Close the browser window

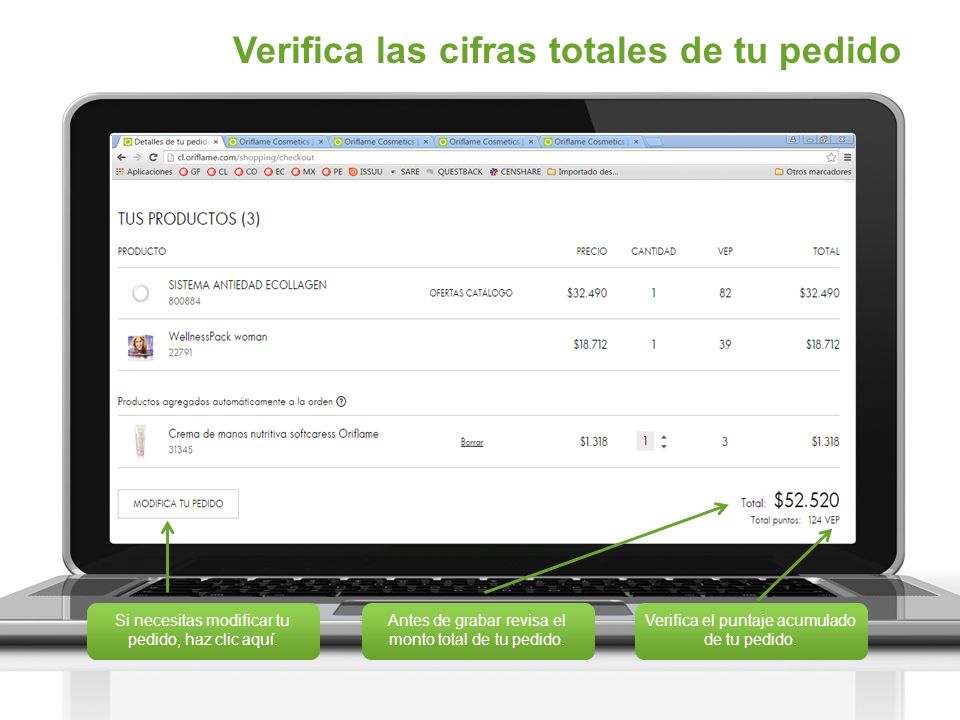(x=842, y=140)
